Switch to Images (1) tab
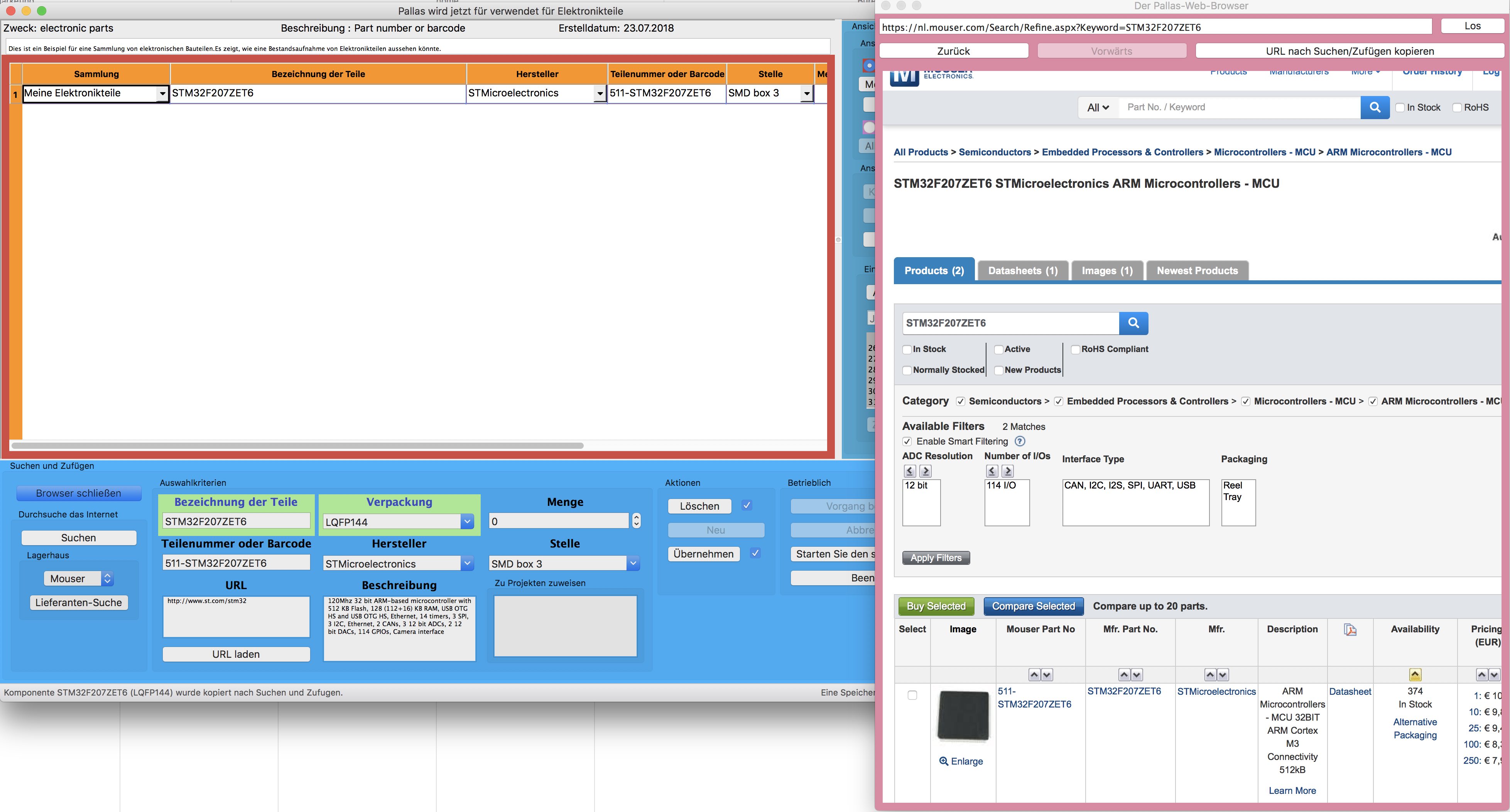1510x812 pixels. point(1107,271)
